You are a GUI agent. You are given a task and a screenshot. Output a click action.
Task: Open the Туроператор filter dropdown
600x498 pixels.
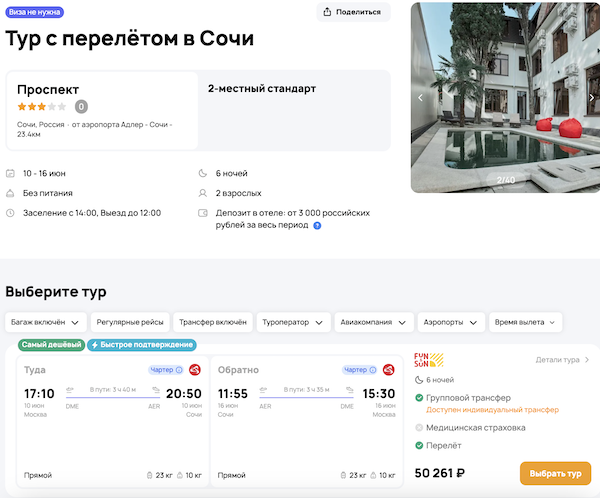click(x=295, y=323)
